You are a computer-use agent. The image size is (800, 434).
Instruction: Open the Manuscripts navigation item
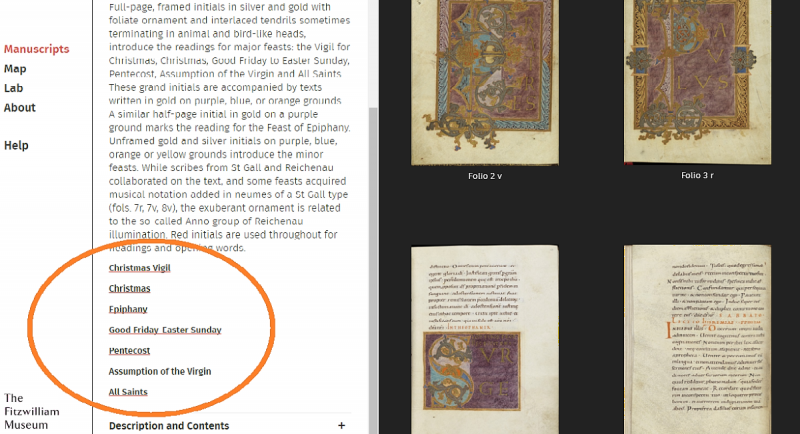37,49
